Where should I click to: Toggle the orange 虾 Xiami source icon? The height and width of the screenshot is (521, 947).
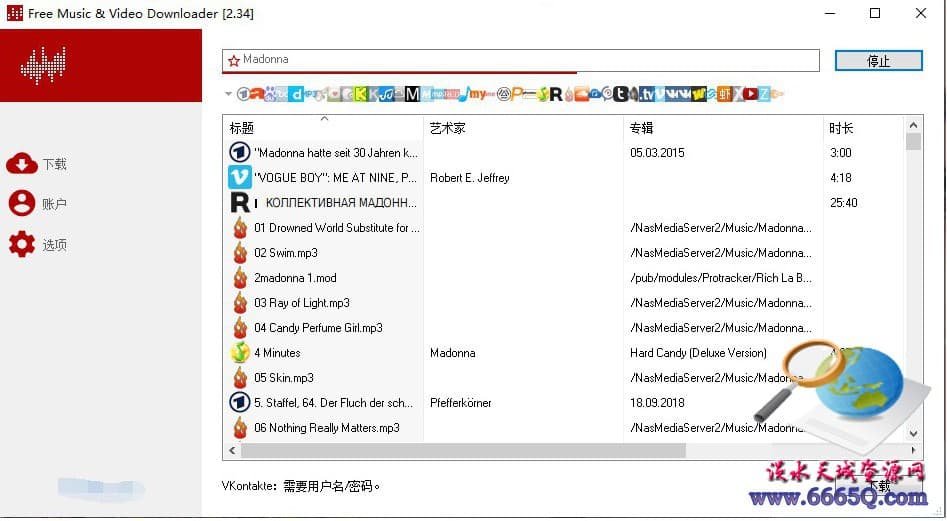725,94
